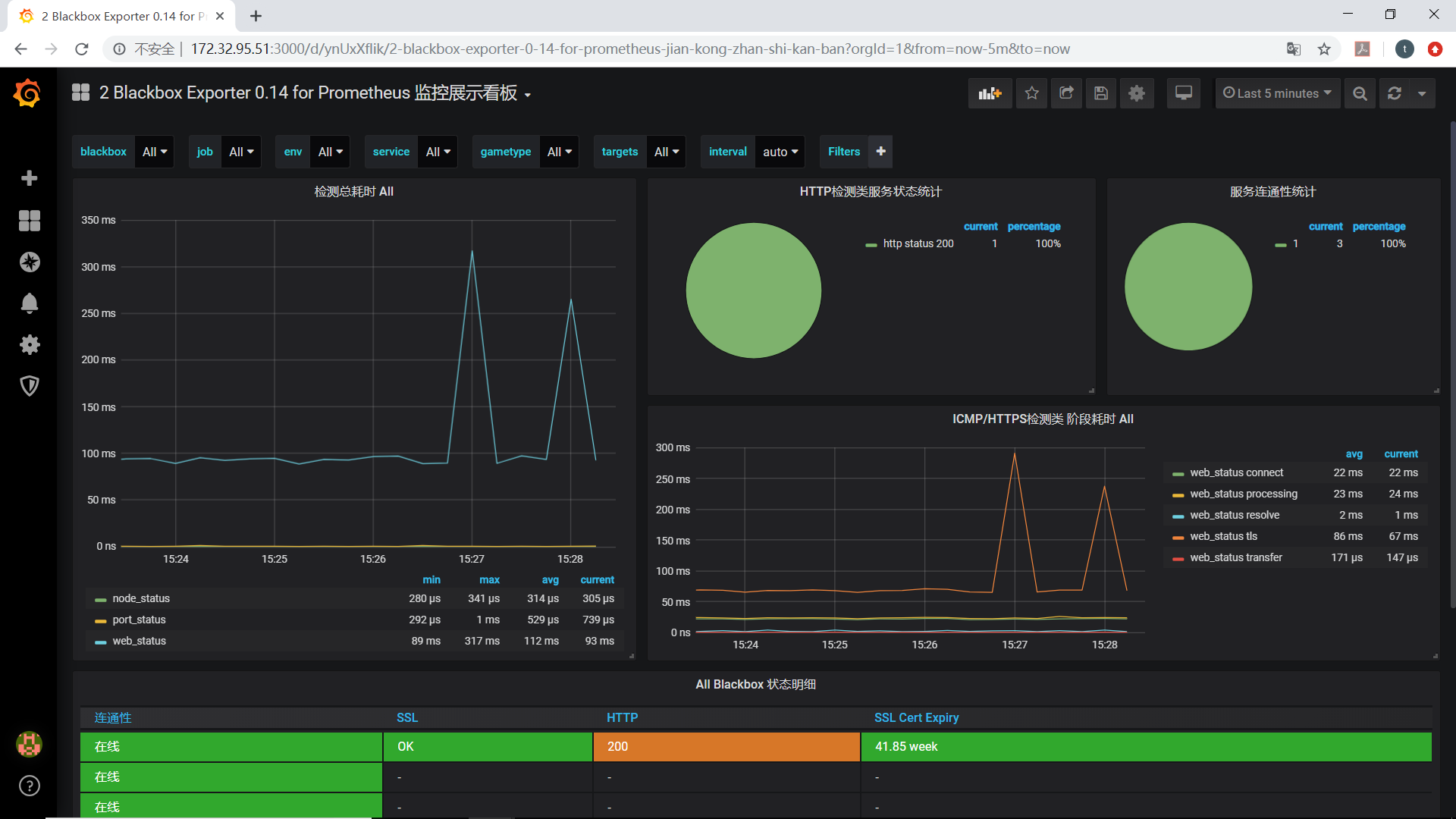Click the http status 200 color swatch
The image size is (1456, 819).
(871, 244)
